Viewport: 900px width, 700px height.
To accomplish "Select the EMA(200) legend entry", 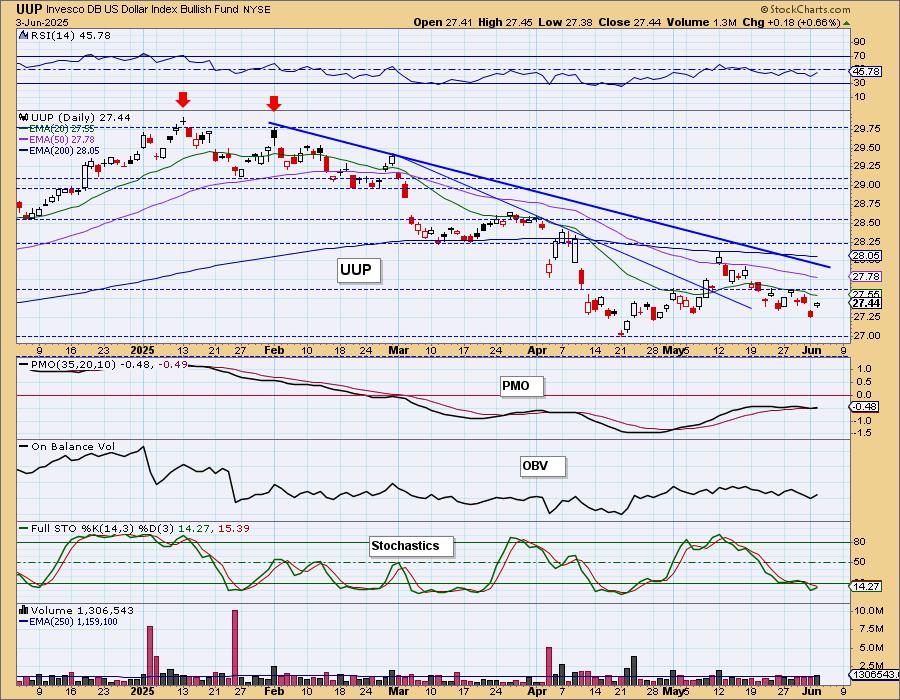I will (59, 150).
